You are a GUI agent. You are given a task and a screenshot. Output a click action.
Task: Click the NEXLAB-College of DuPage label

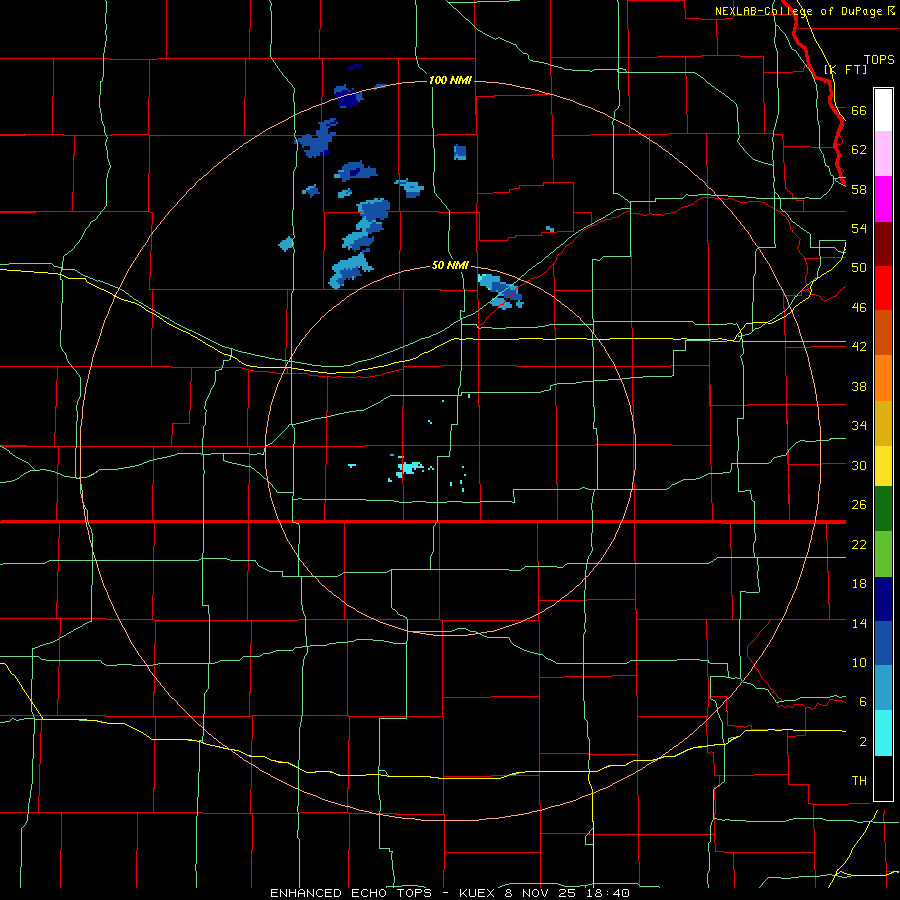tap(799, 11)
